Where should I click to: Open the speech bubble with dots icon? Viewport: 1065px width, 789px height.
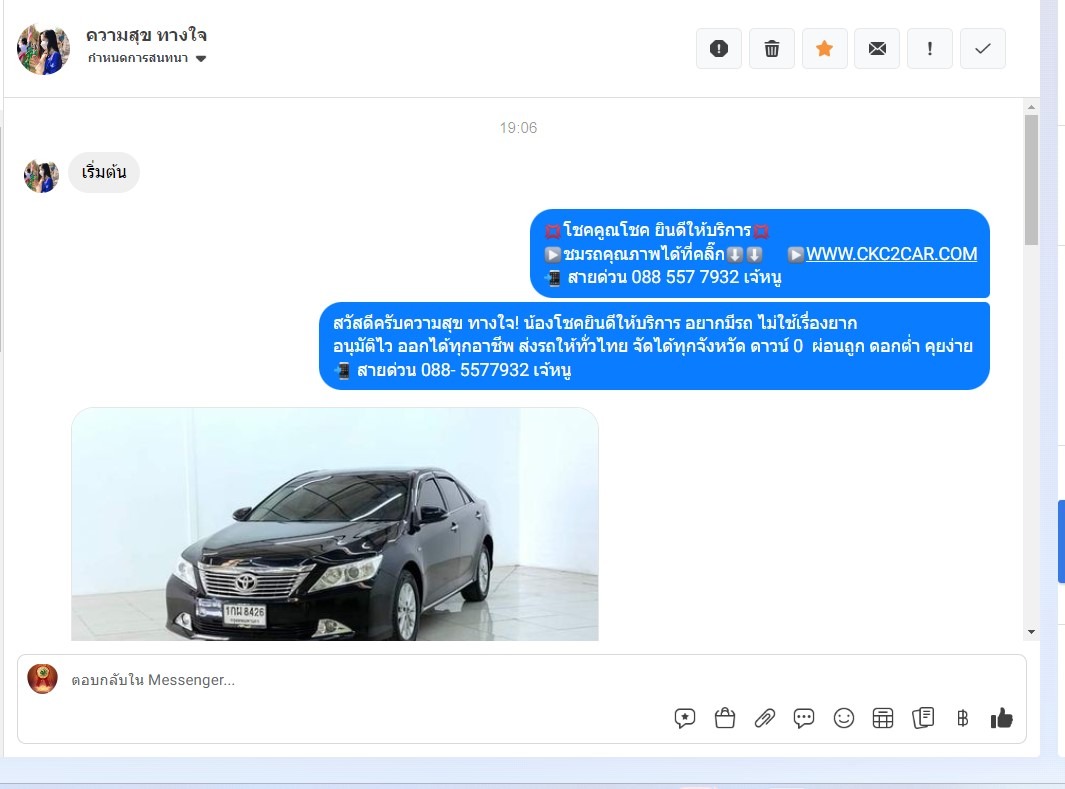click(x=804, y=718)
